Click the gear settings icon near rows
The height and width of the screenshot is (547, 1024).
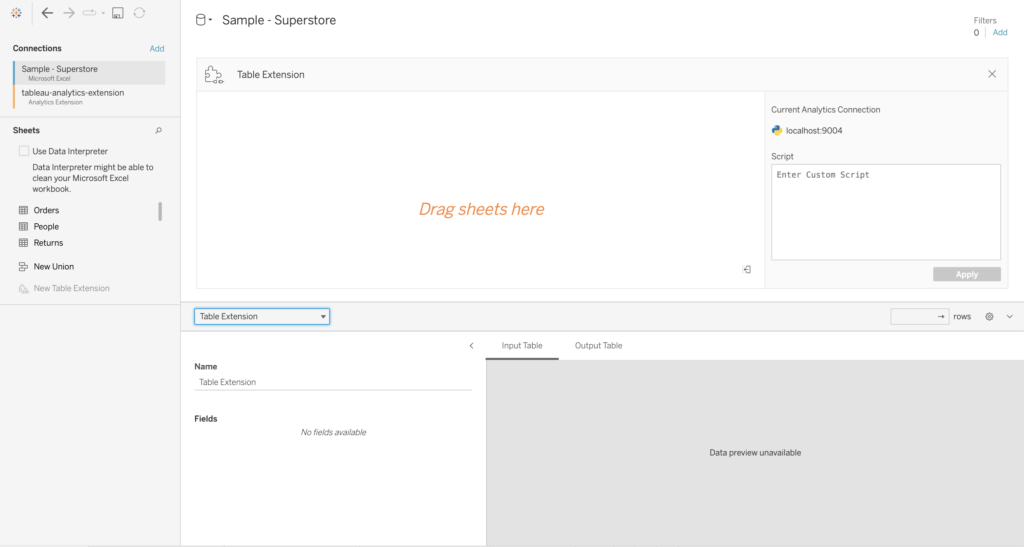[989, 316]
